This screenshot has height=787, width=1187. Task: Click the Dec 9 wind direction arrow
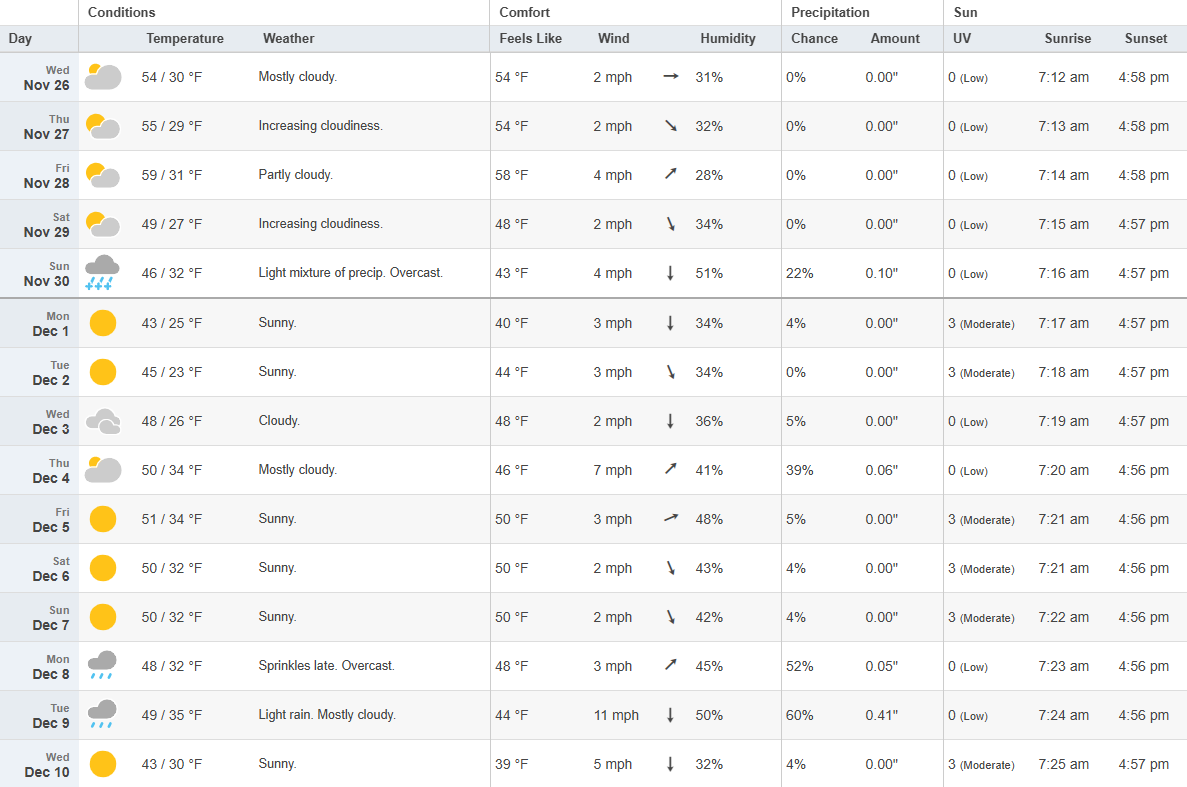click(x=671, y=715)
